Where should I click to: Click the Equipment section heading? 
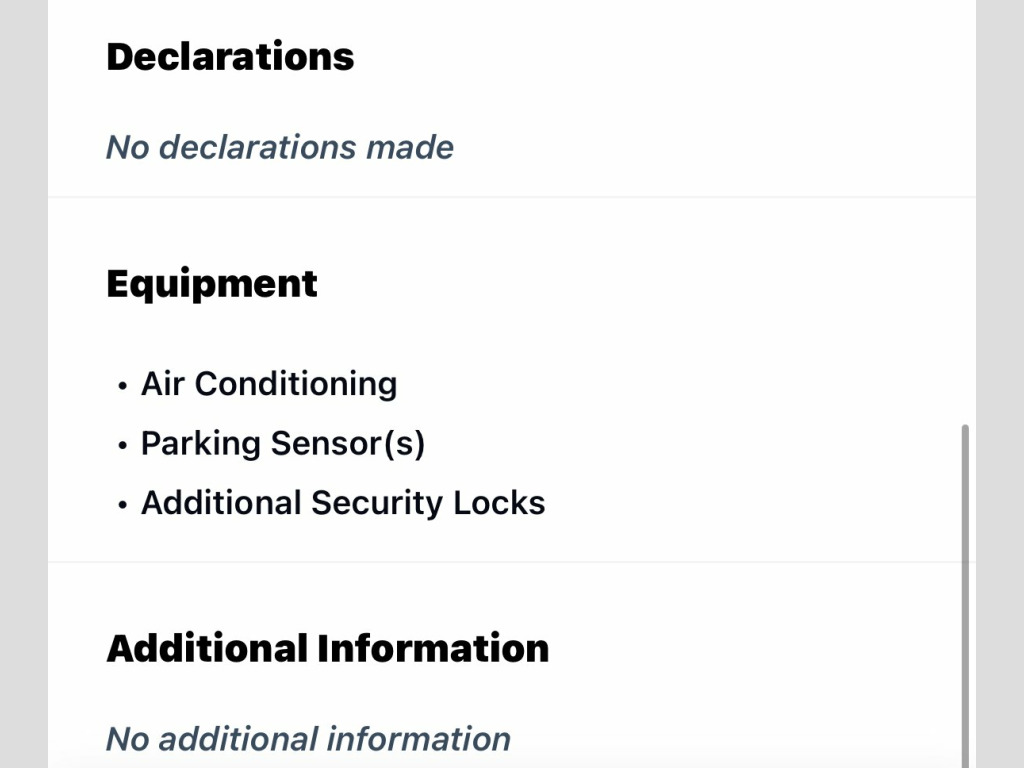[x=212, y=284]
